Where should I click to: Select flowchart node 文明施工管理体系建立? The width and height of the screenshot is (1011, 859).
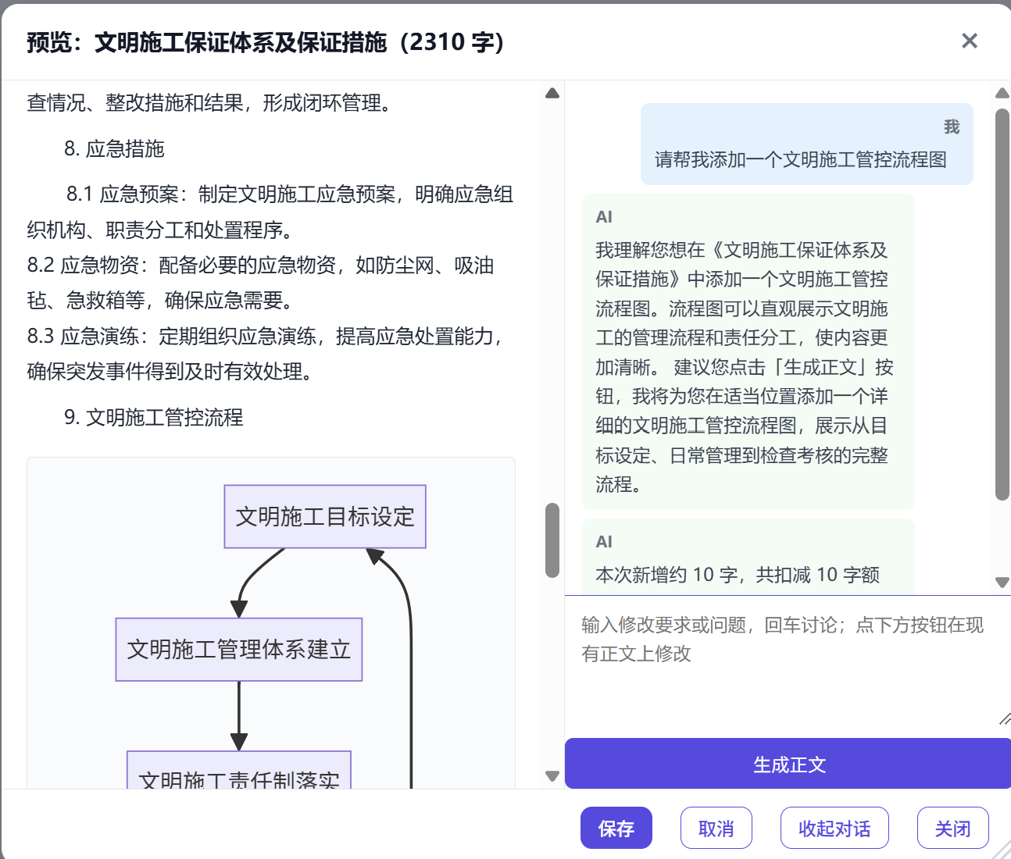[239, 649]
